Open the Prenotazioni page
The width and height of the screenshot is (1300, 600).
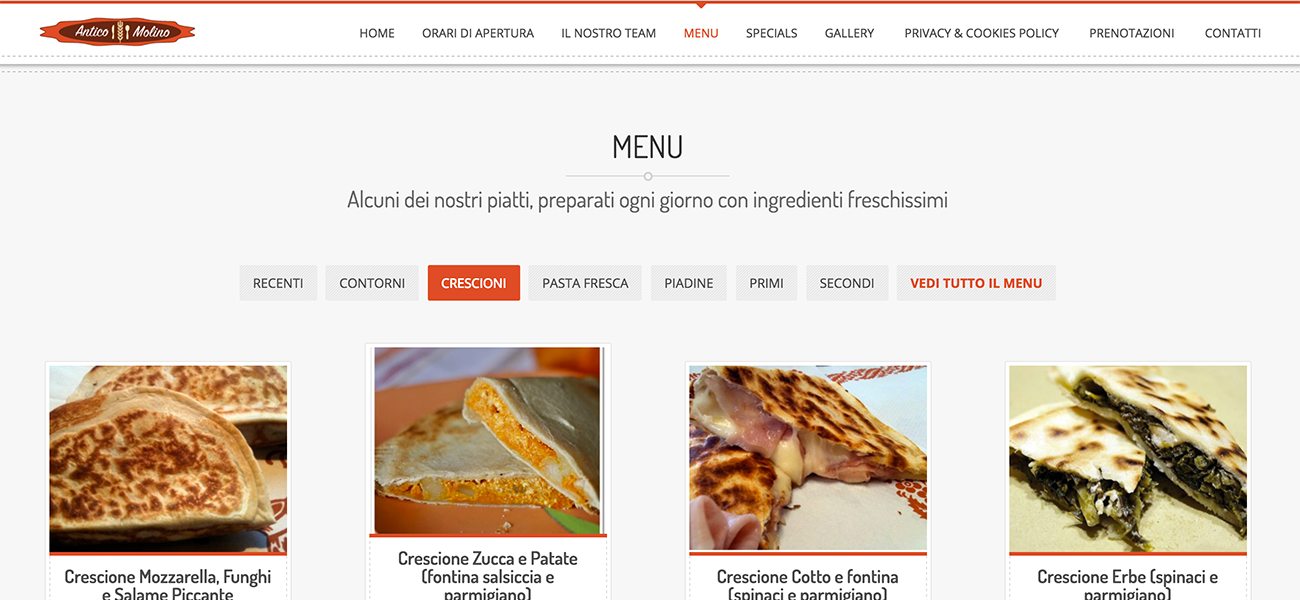click(x=1132, y=33)
